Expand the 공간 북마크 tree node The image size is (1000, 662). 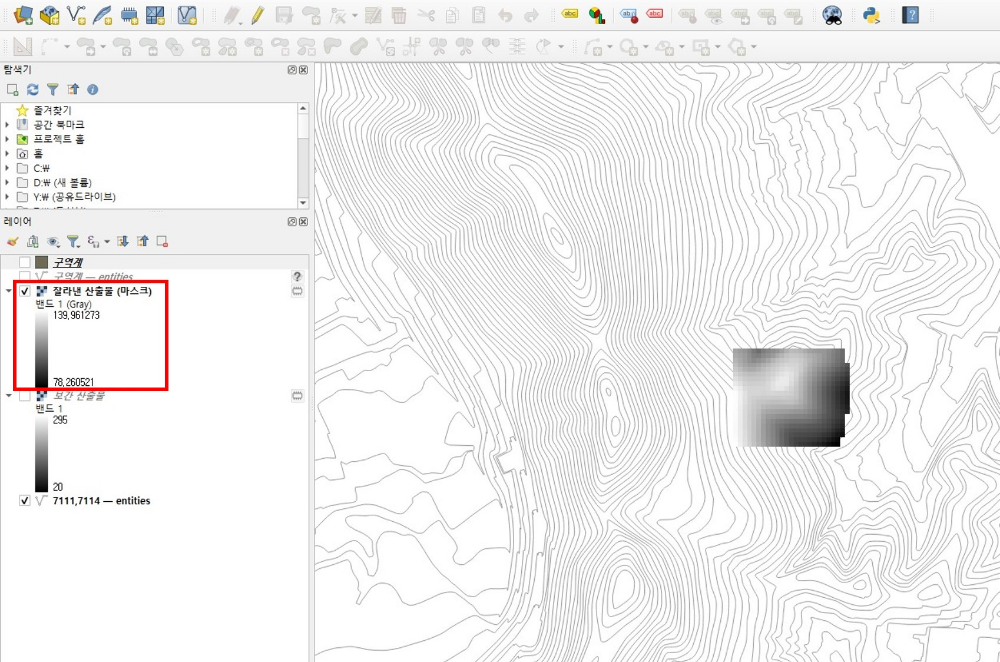tap(7, 124)
